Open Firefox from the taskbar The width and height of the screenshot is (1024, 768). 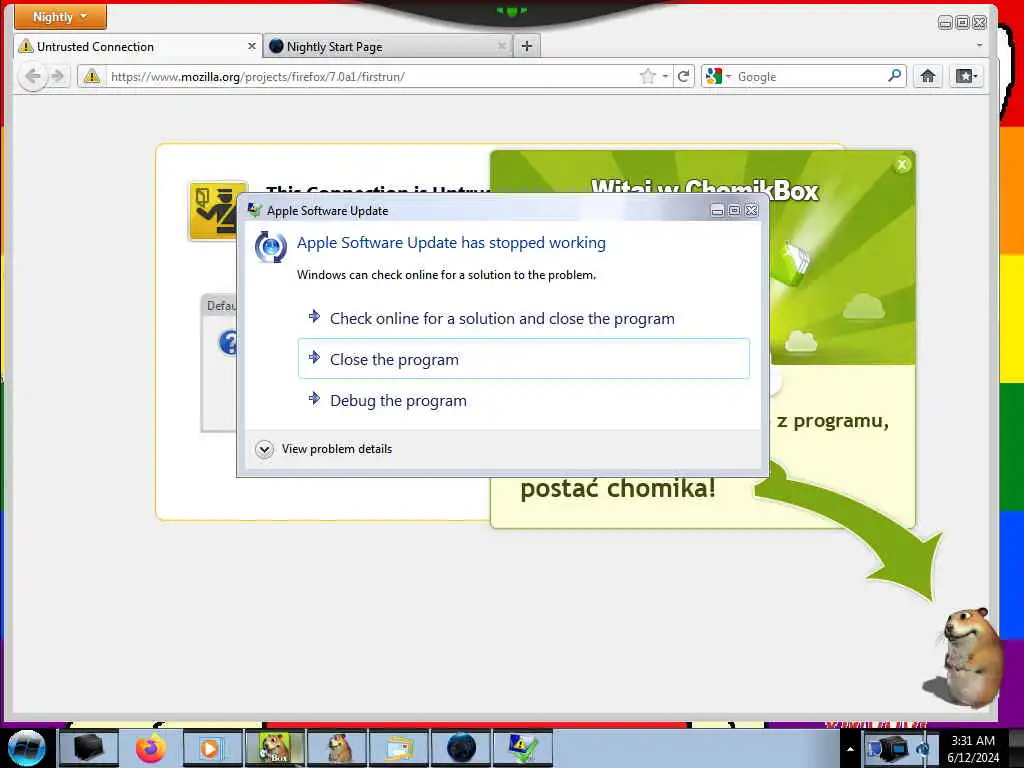[151, 748]
